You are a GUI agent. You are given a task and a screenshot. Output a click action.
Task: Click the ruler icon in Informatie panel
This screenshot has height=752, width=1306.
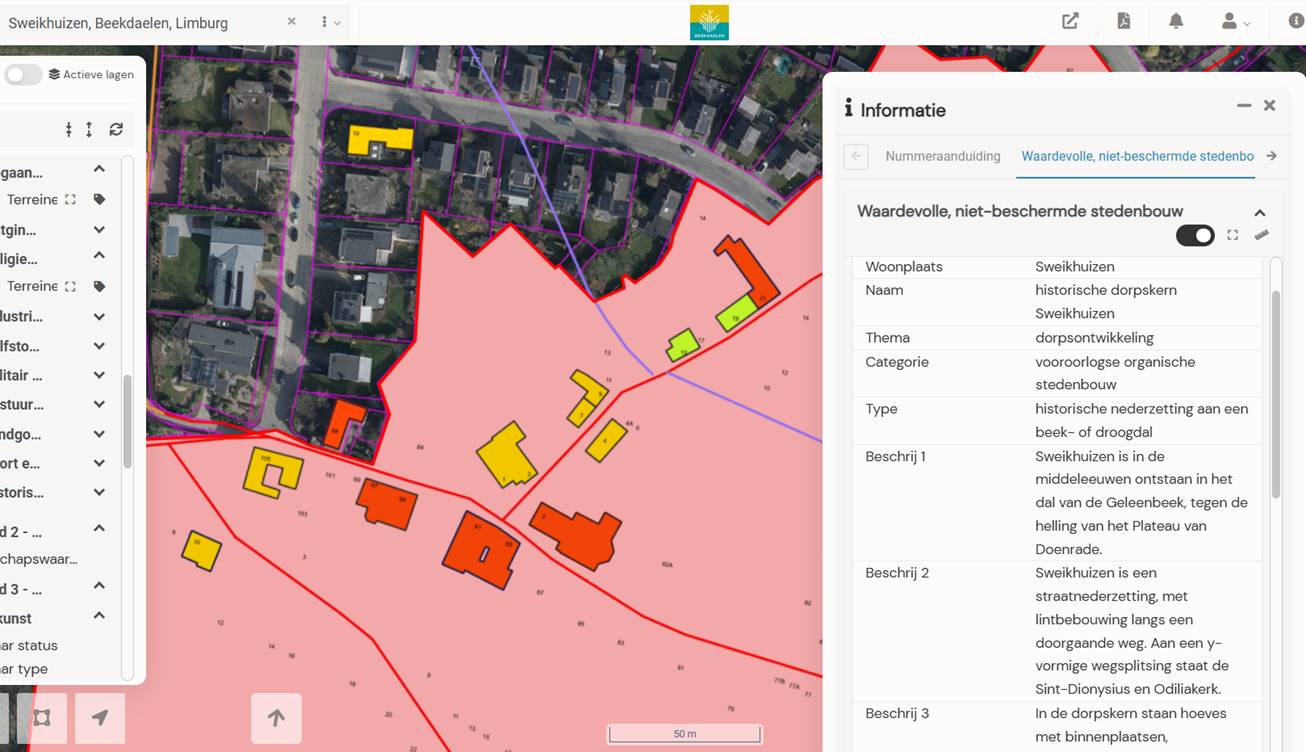click(1261, 235)
